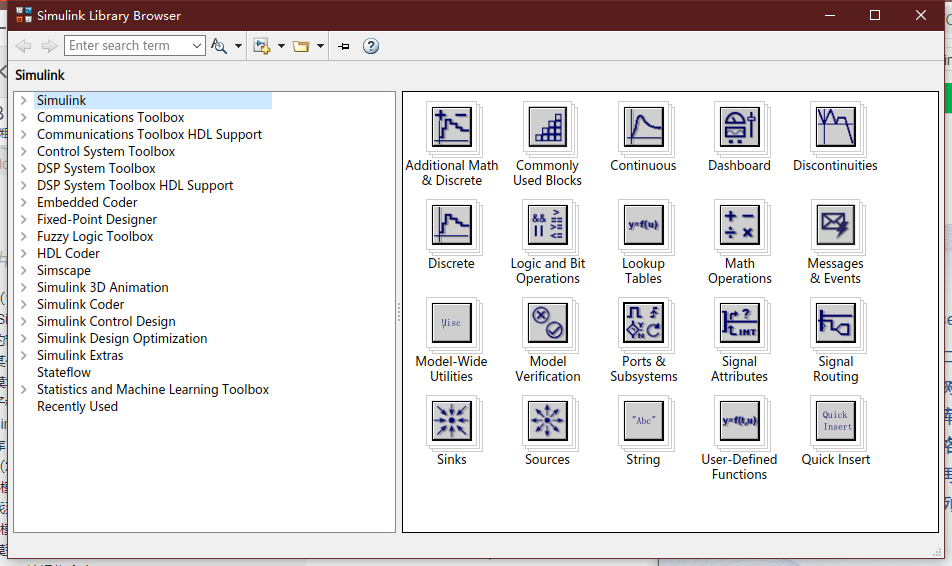Select Simulink Control Design library
Image resolution: width=952 pixels, height=566 pixels.
point(106,321)
